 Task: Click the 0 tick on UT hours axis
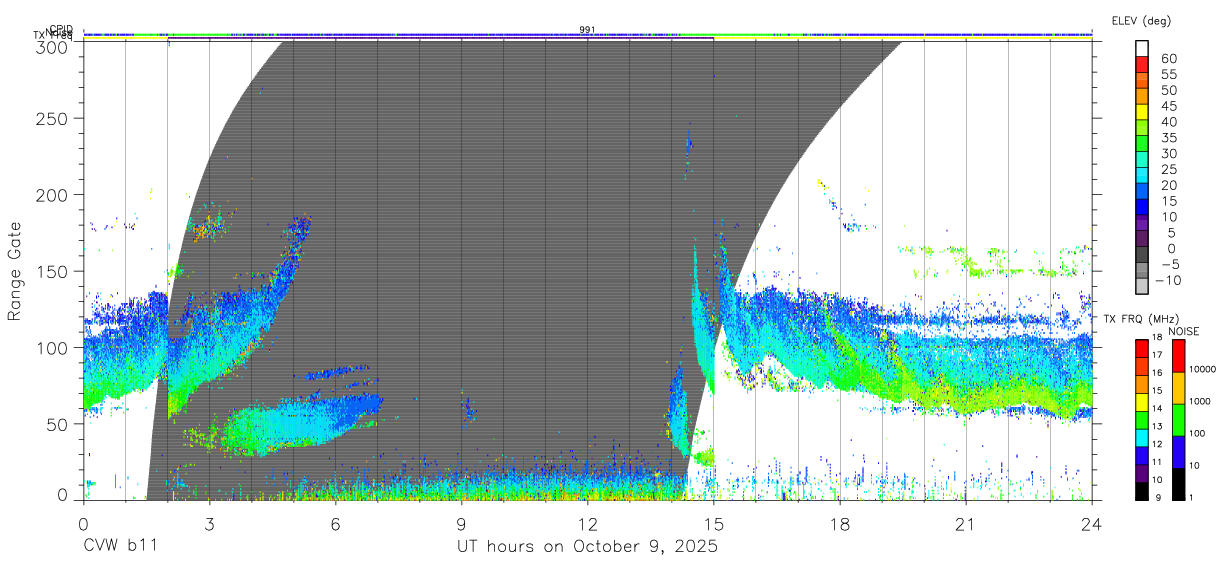(83, 523)
